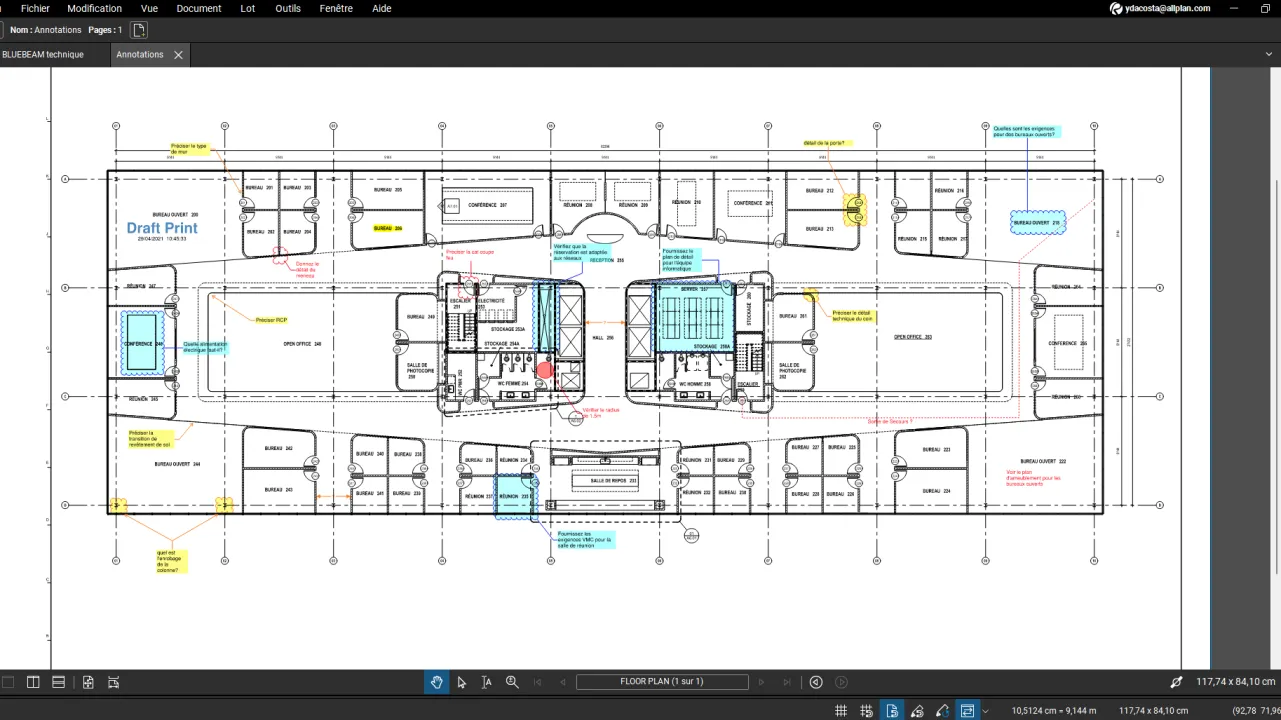Screen dimensions: 1281x720
Task: Expand the chevron above the document area
Action: pyautogui.click(x=1268, y=54)
